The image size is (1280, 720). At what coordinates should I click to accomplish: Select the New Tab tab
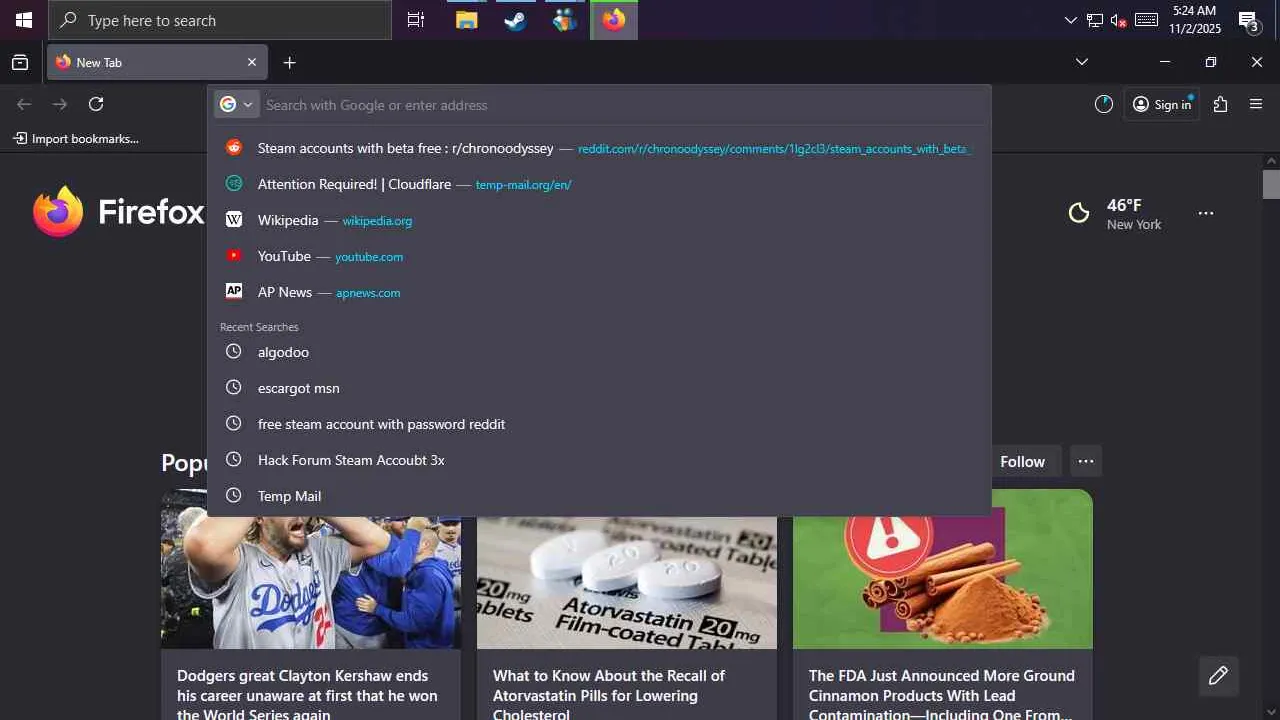(157, 62)
